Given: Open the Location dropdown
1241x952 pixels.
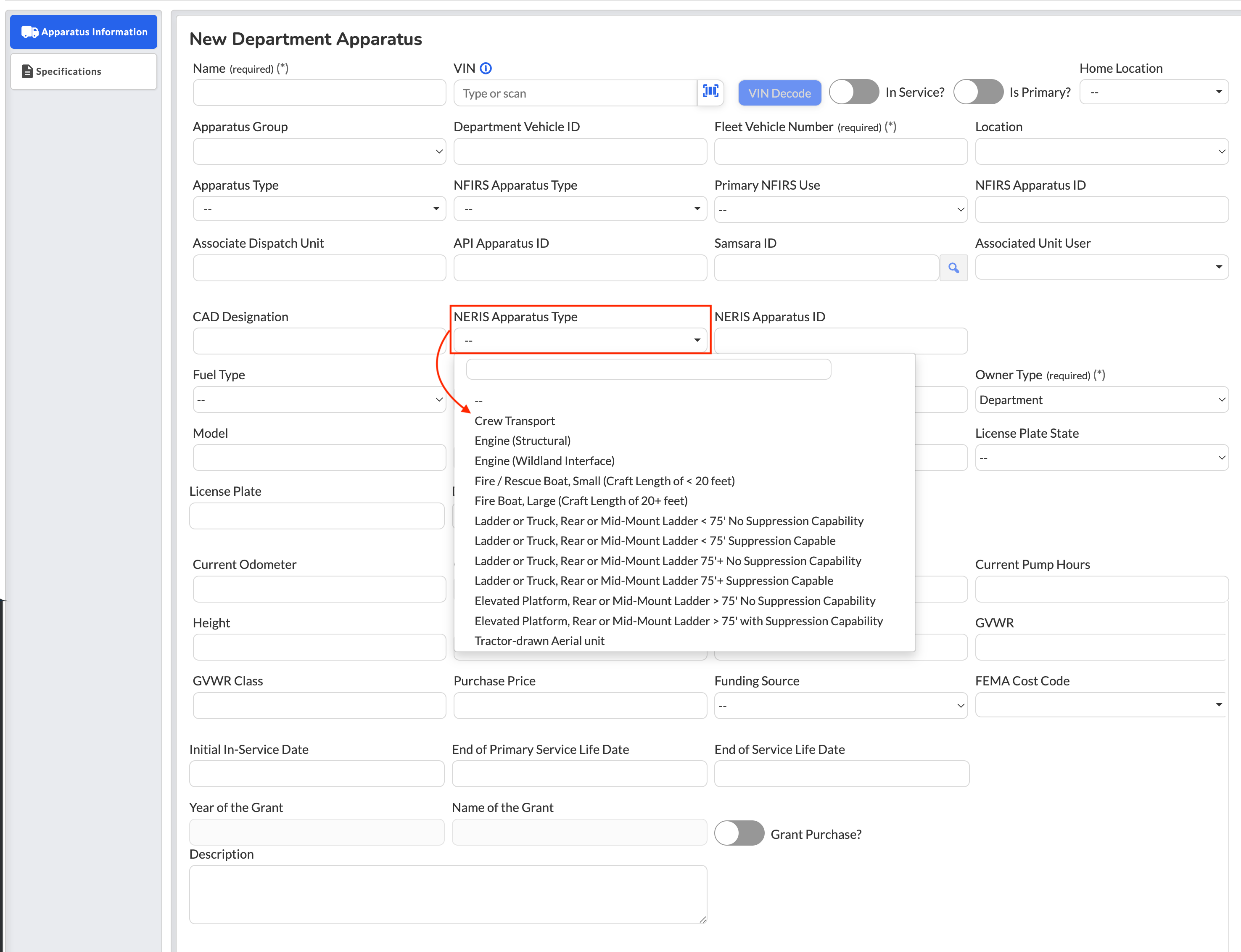Looking at the screenshot, I should click(1101, 151).
